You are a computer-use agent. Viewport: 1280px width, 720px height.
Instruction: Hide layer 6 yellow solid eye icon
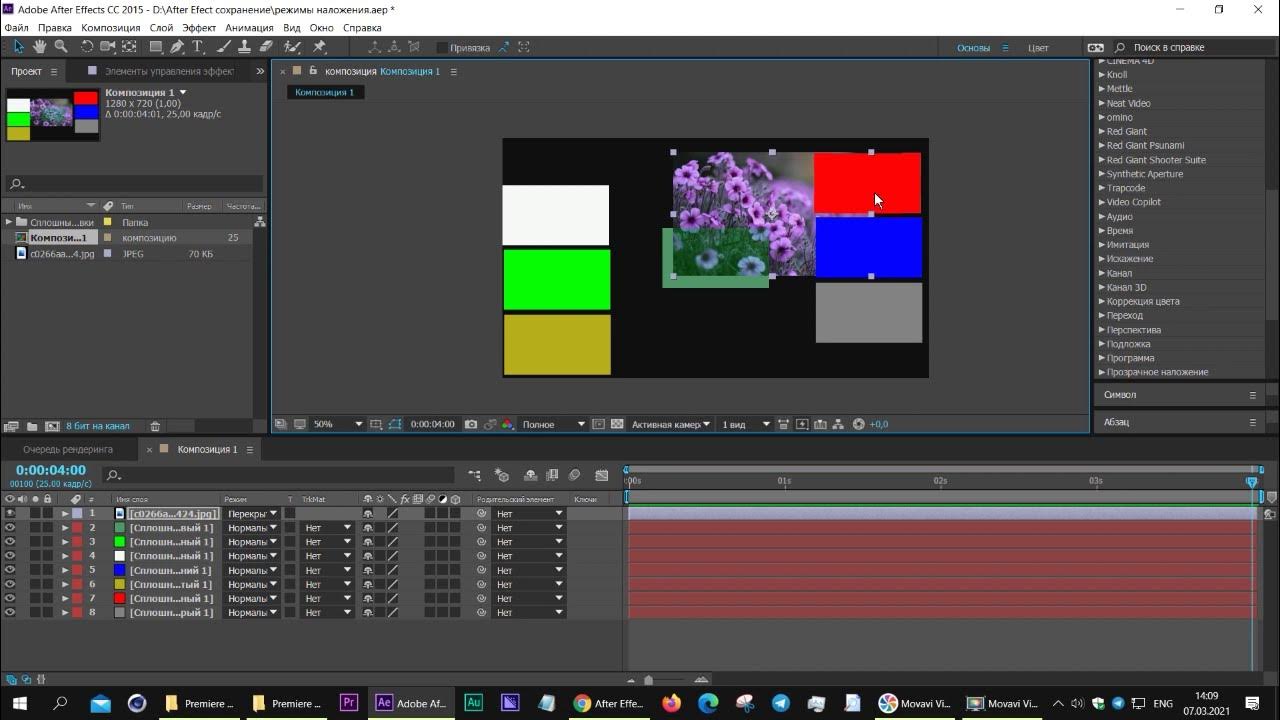(x=10, y=584)
